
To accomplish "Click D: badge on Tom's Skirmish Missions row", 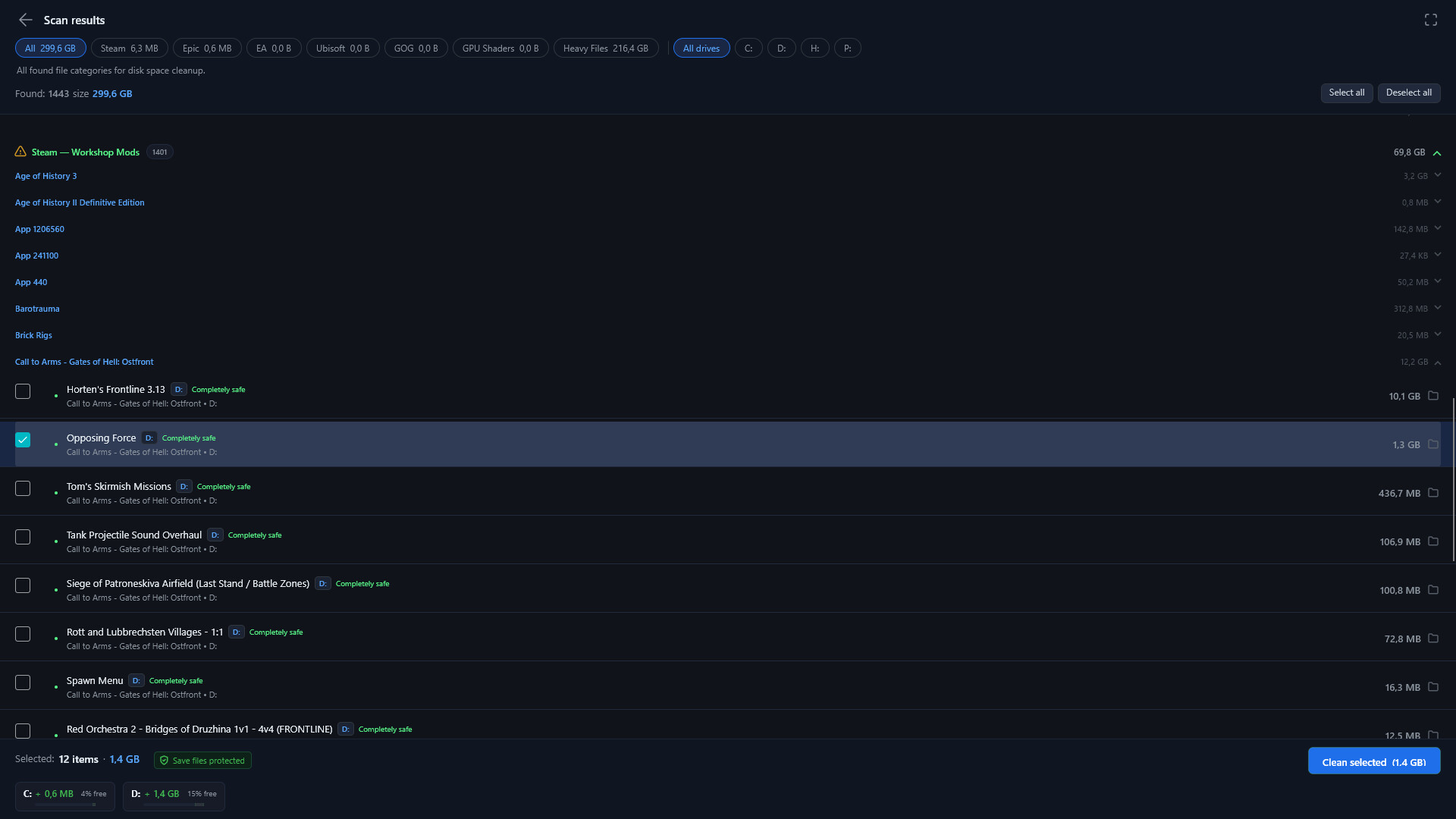I will click(x=184, y=487).
